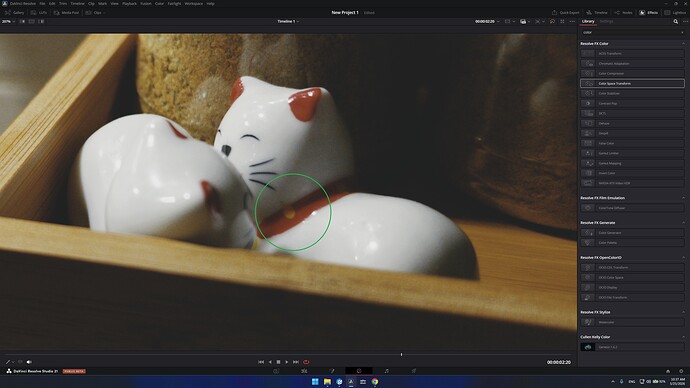Pick the OCIO CDL Transform effect

pyautogui.click(x=632, y=267)
